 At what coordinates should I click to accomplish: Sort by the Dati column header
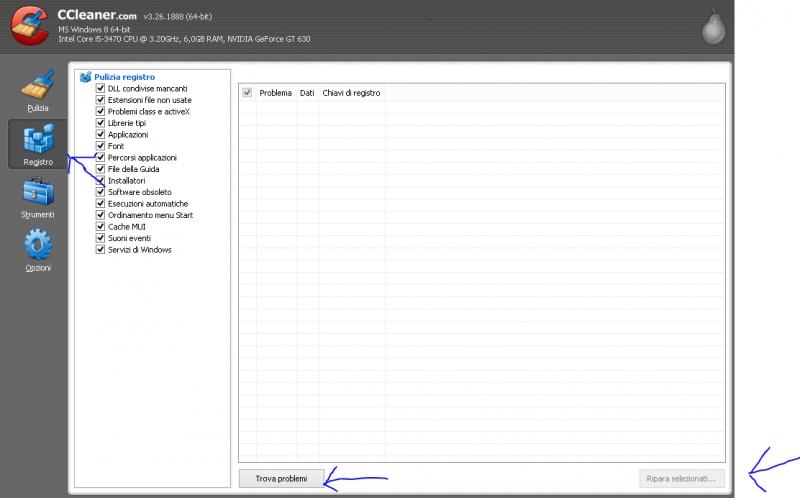(x=307, y=93)
